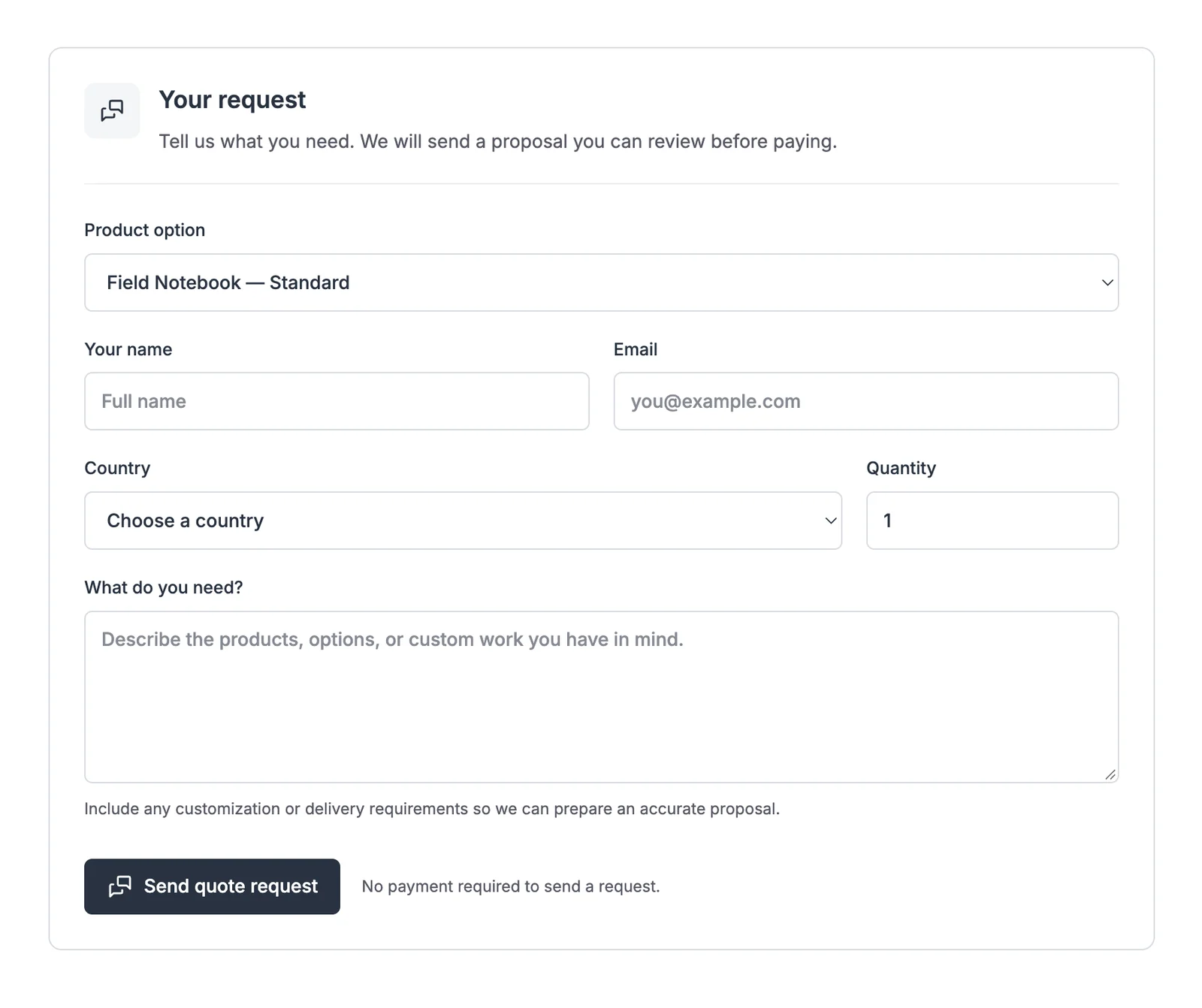This screenshot has height=1008, width=1202.
Task: Open the Choose a country dropdown
Action: [x=463, y=521]
